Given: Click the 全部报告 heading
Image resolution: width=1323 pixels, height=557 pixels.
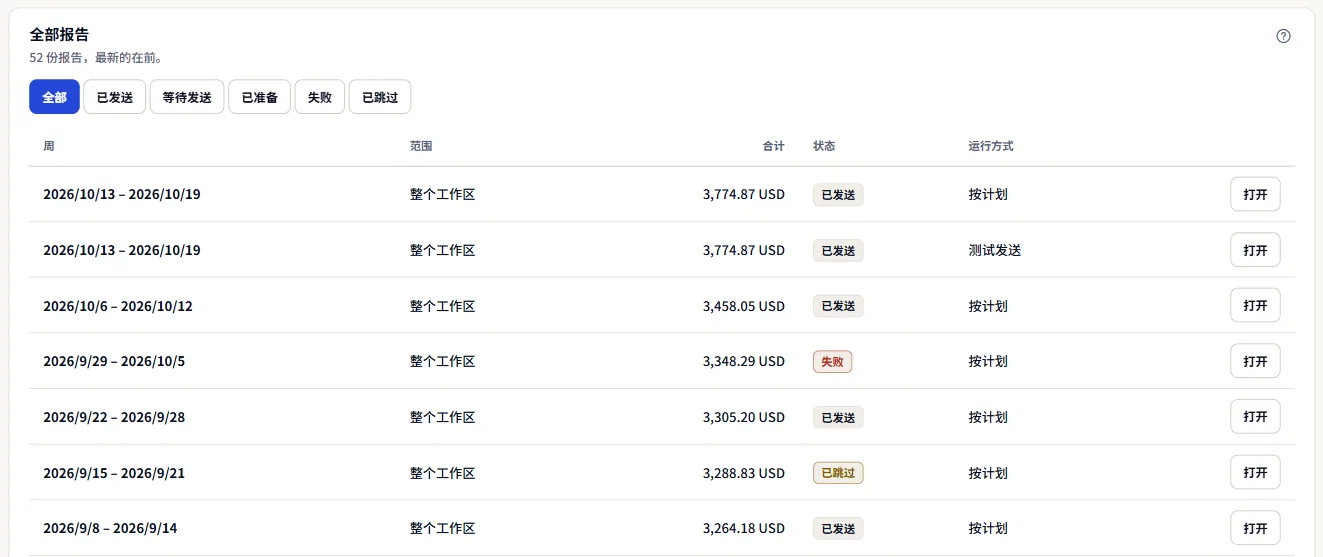Looking at the screenshot, I should [59, 35].
